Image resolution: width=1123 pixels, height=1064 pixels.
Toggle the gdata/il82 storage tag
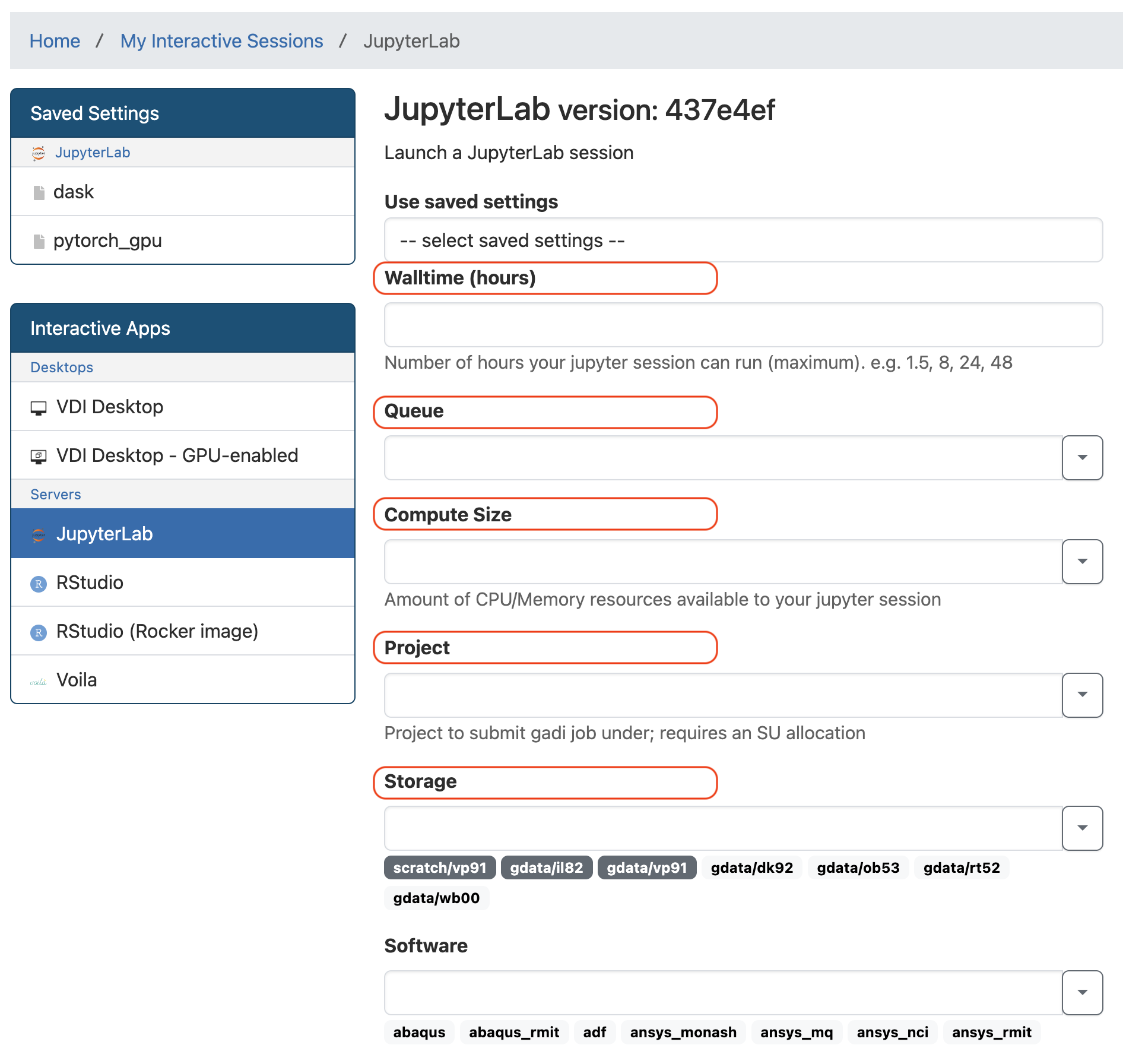(x=547, y=867)
